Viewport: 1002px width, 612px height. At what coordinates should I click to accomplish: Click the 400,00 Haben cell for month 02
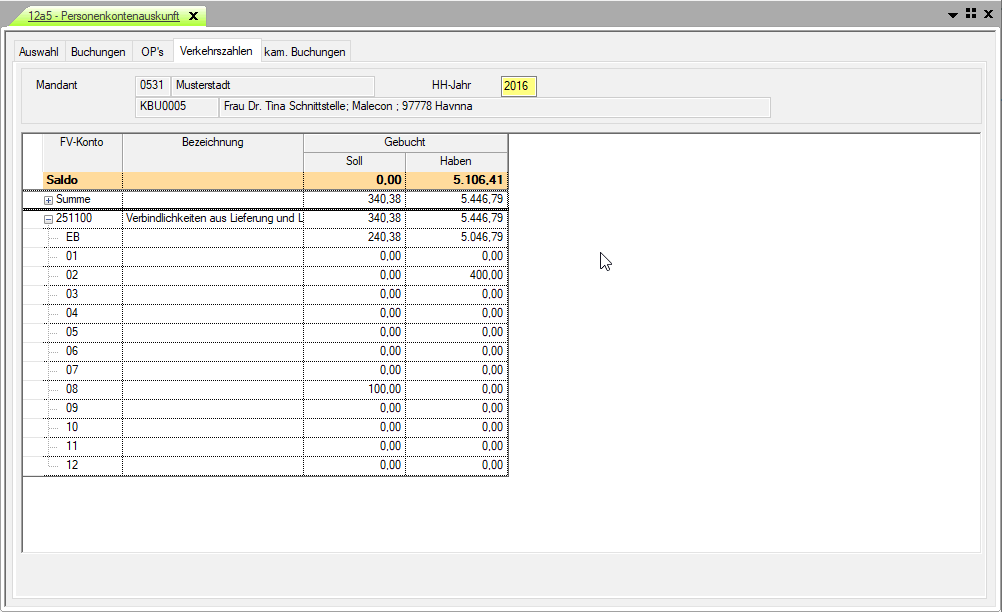pos(456,275)
